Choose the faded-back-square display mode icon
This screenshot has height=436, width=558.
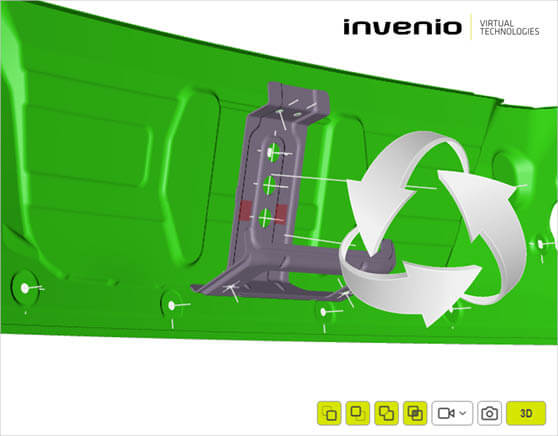click(x=358, y=413)
